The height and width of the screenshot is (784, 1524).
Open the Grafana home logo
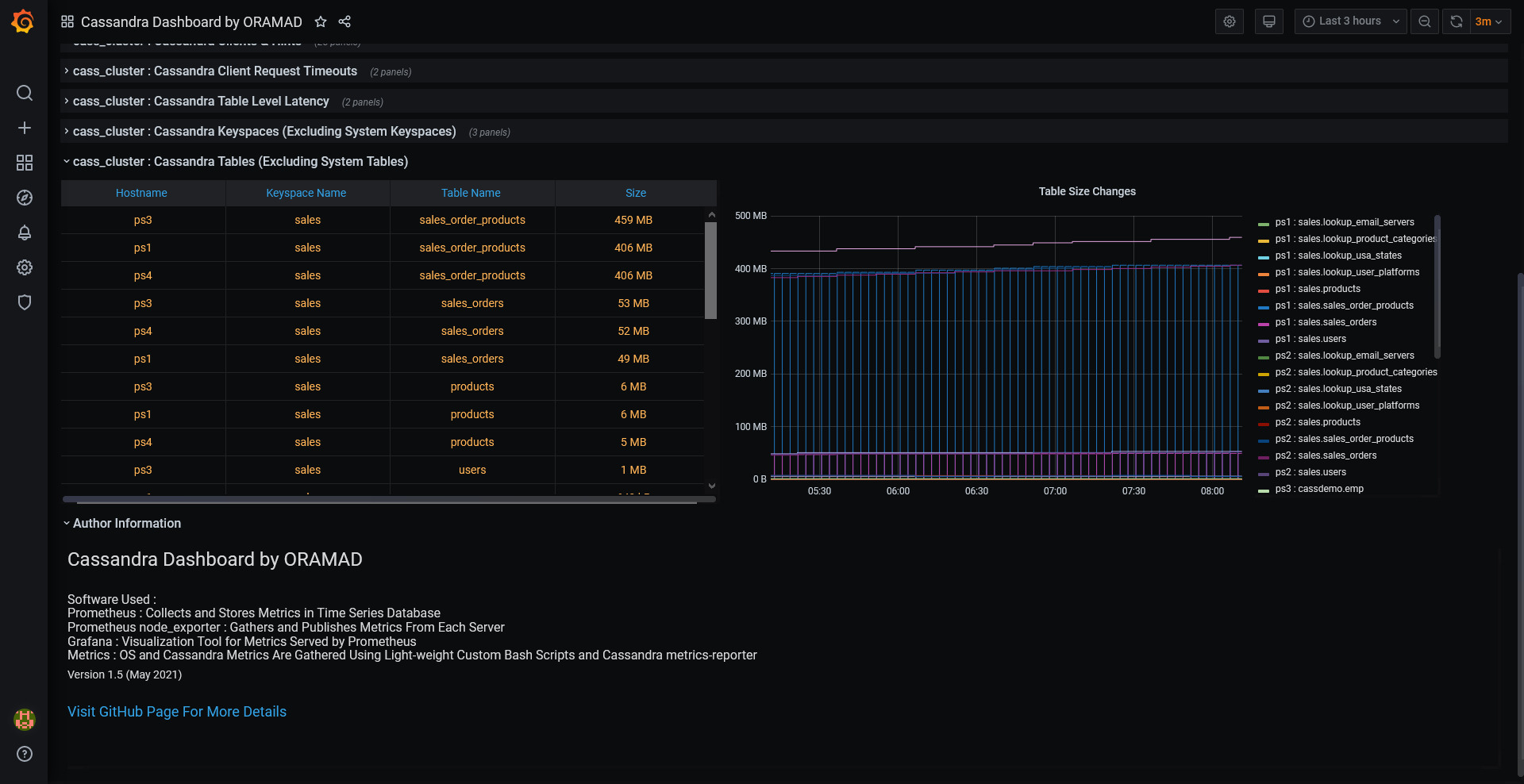(23, 21)
